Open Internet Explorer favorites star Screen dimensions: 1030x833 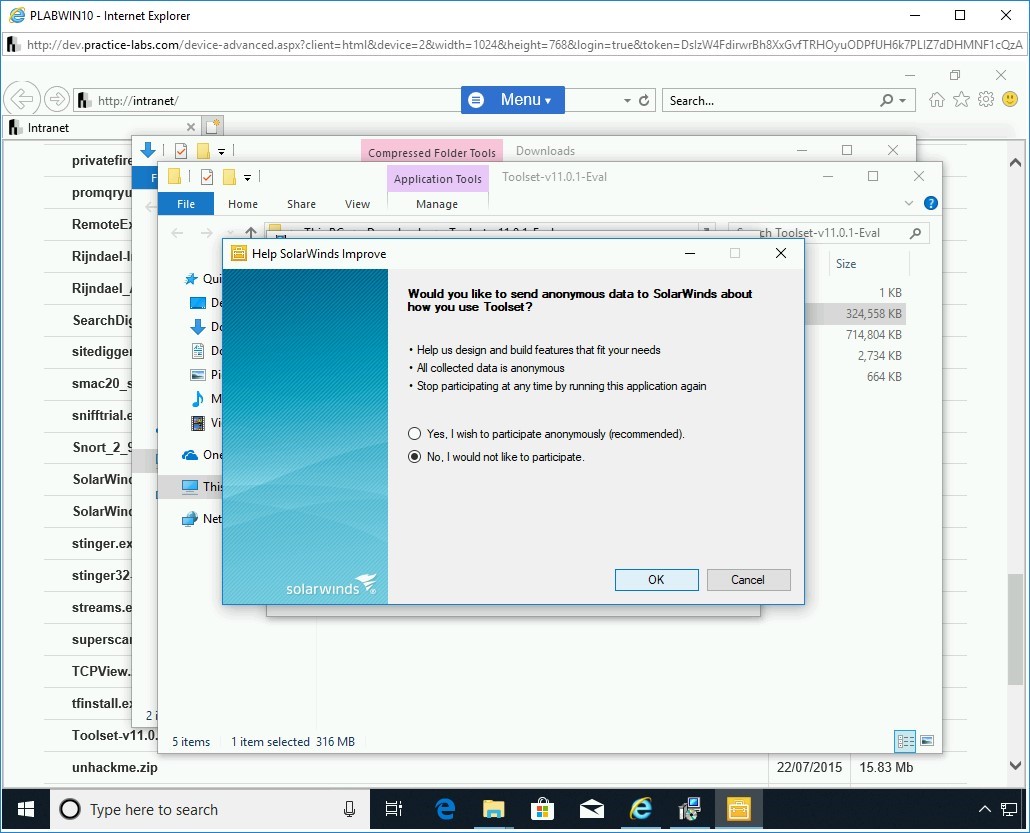[x=961, y=100]
